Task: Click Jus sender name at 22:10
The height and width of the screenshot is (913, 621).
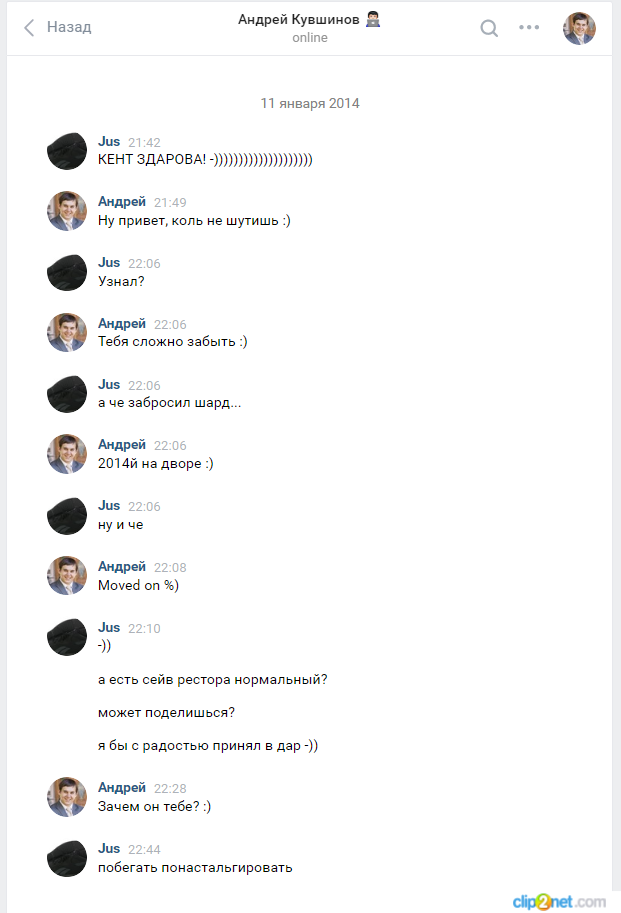Action: coord(109,627)
